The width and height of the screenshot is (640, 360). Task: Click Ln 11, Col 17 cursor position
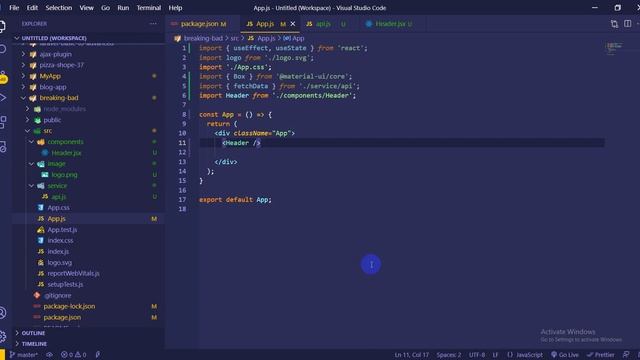click(x=411, y=355)
